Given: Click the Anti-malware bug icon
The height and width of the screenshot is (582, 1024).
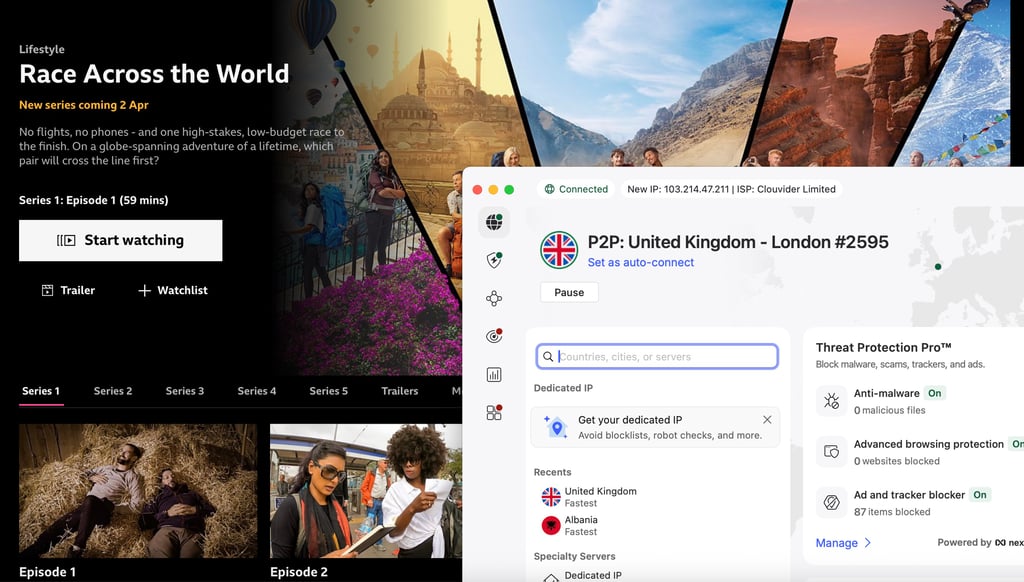Looking at the screenshot, I should coord(831,401).
